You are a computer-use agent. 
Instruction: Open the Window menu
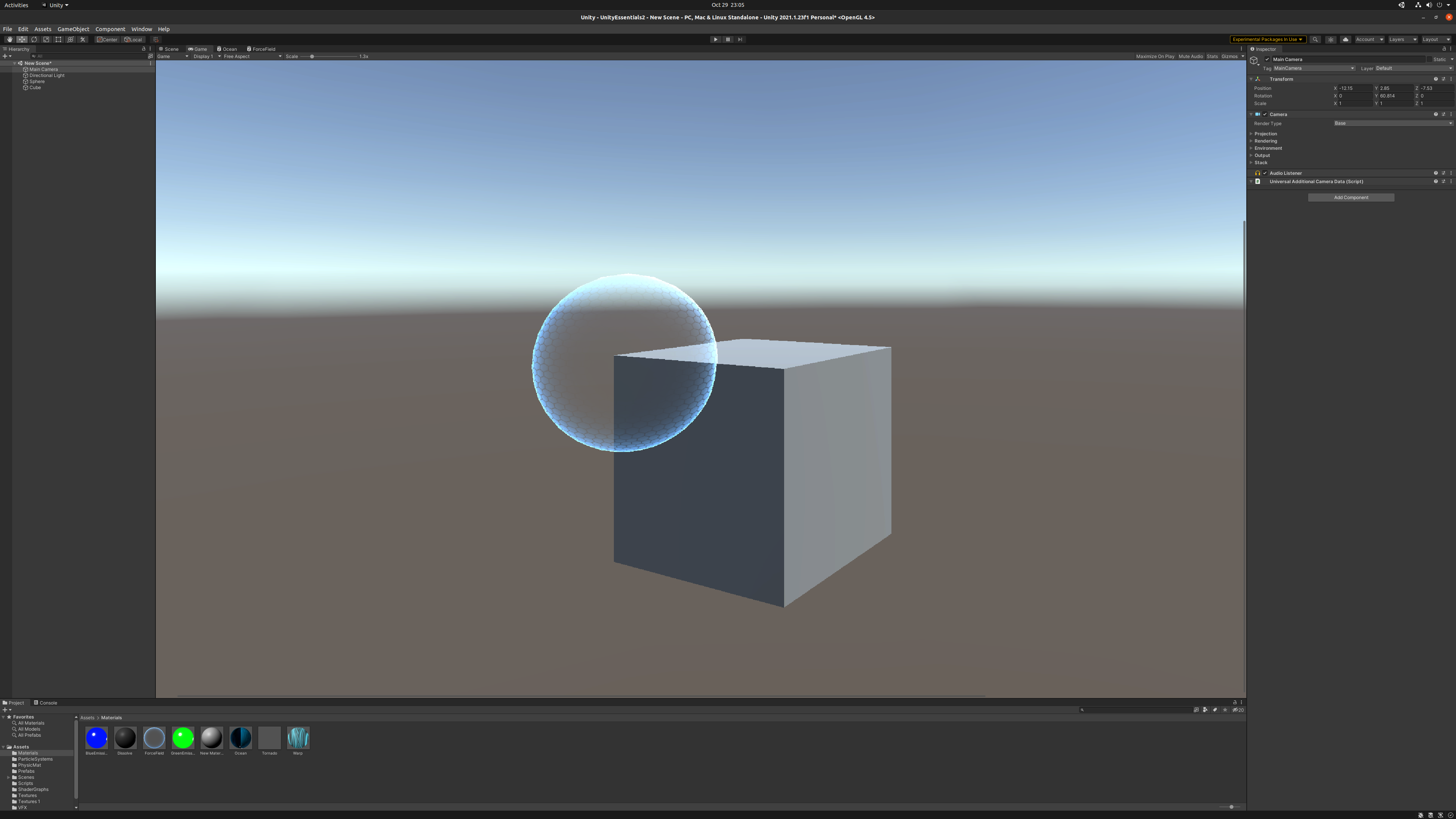[x=141, y=29]
